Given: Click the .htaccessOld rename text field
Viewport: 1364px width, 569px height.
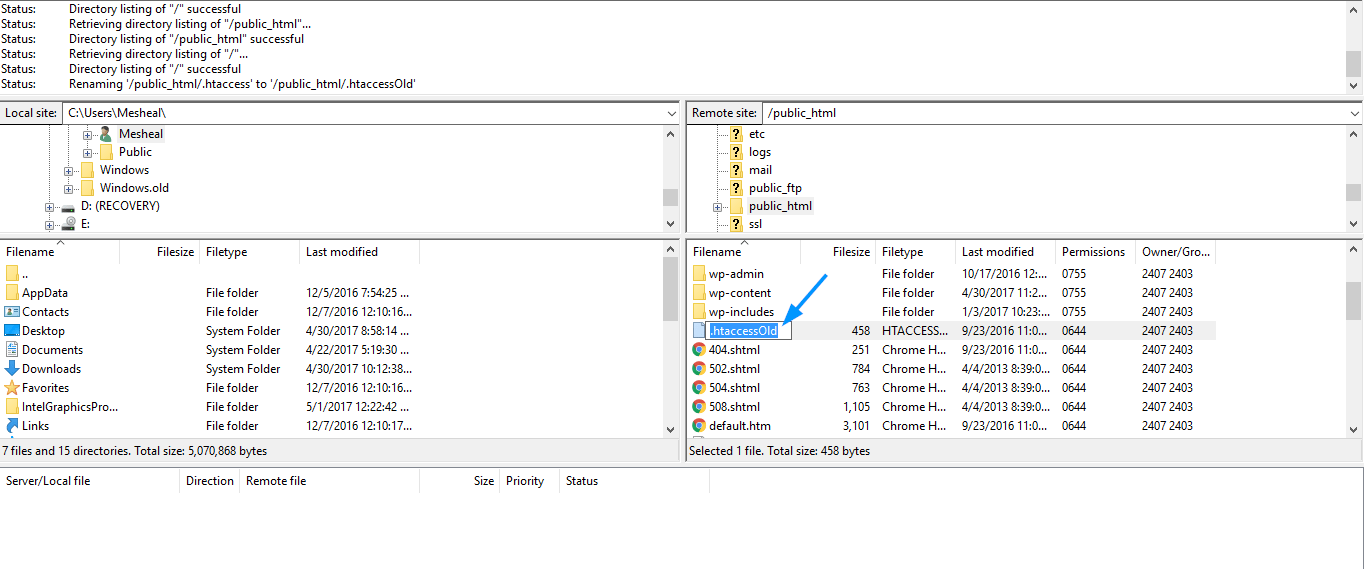Looking at the screenshot, I should tap(748, 331).
